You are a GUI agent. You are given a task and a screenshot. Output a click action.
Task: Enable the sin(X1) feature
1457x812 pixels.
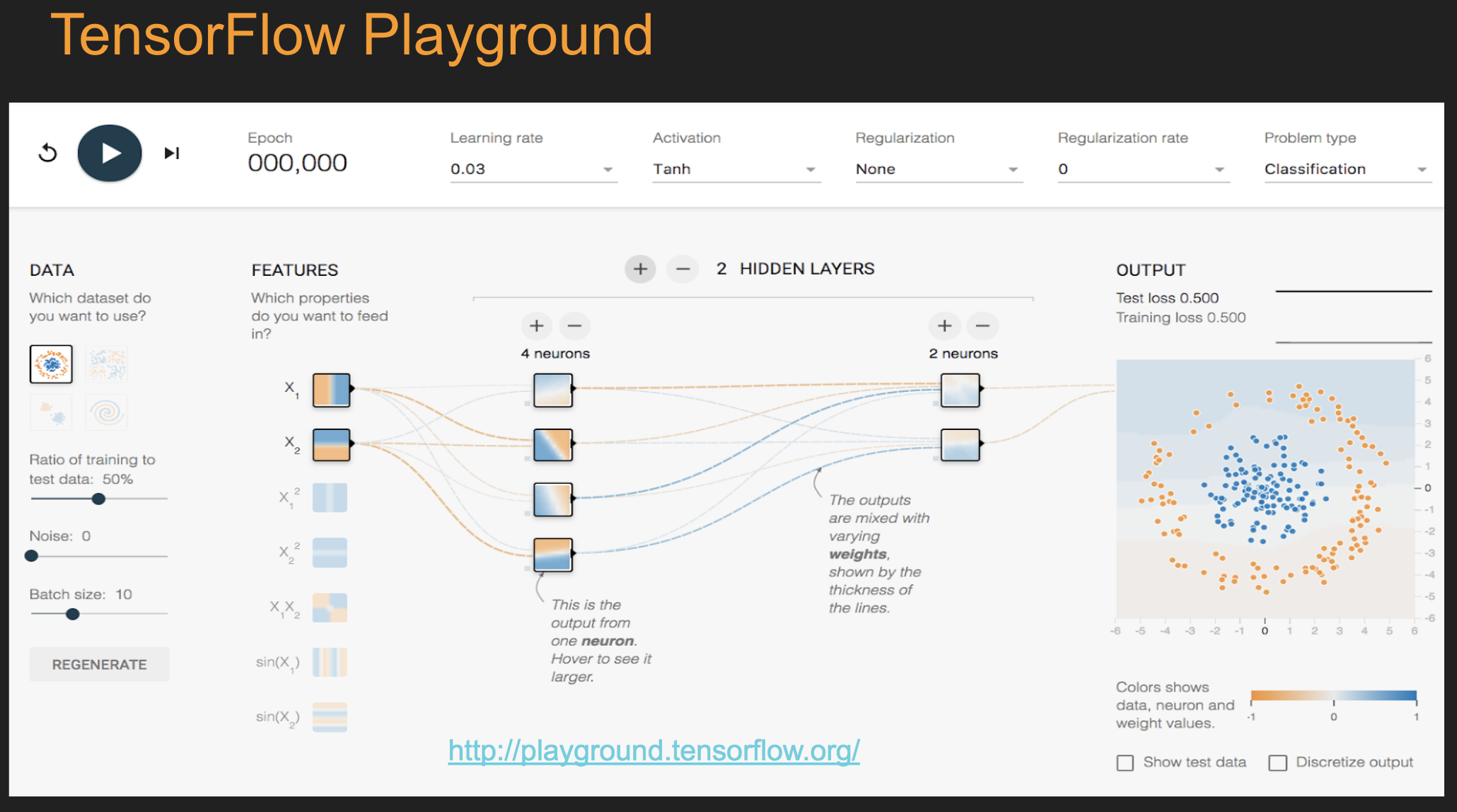point(330,663)
